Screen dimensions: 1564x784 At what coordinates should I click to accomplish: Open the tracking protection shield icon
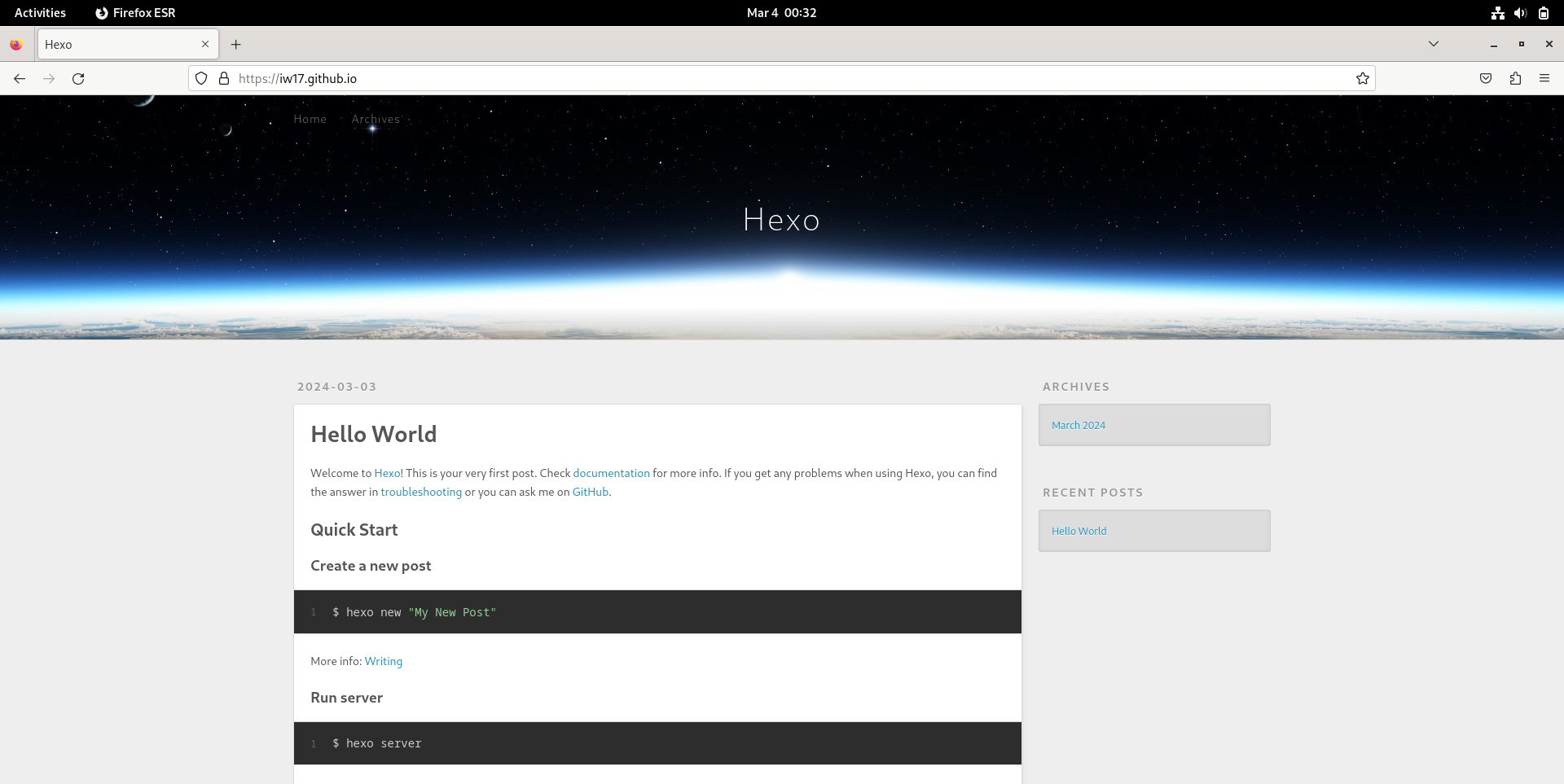pos(201,78)
